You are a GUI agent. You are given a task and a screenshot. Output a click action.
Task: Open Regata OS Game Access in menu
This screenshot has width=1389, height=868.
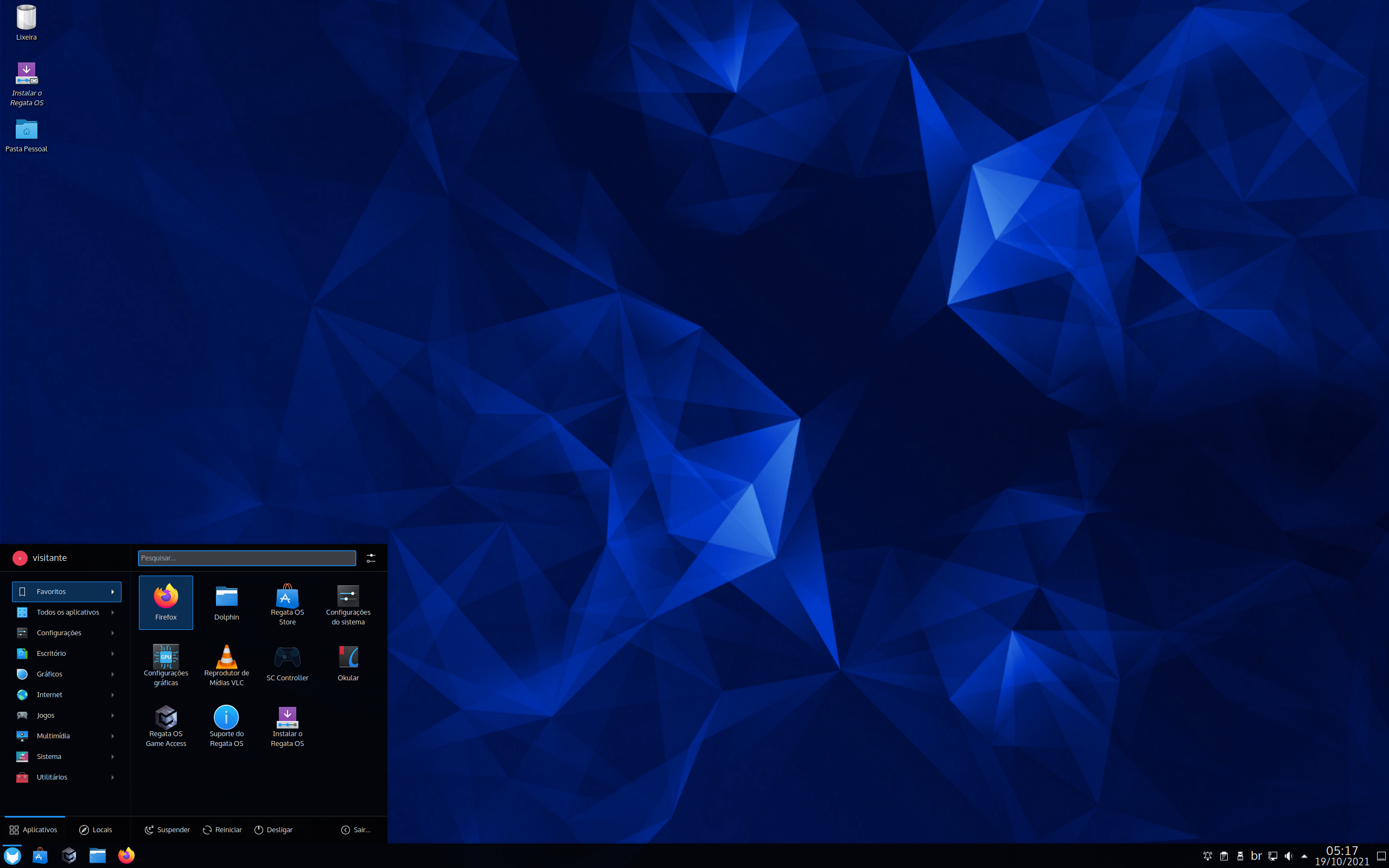[x=166, y=724]
